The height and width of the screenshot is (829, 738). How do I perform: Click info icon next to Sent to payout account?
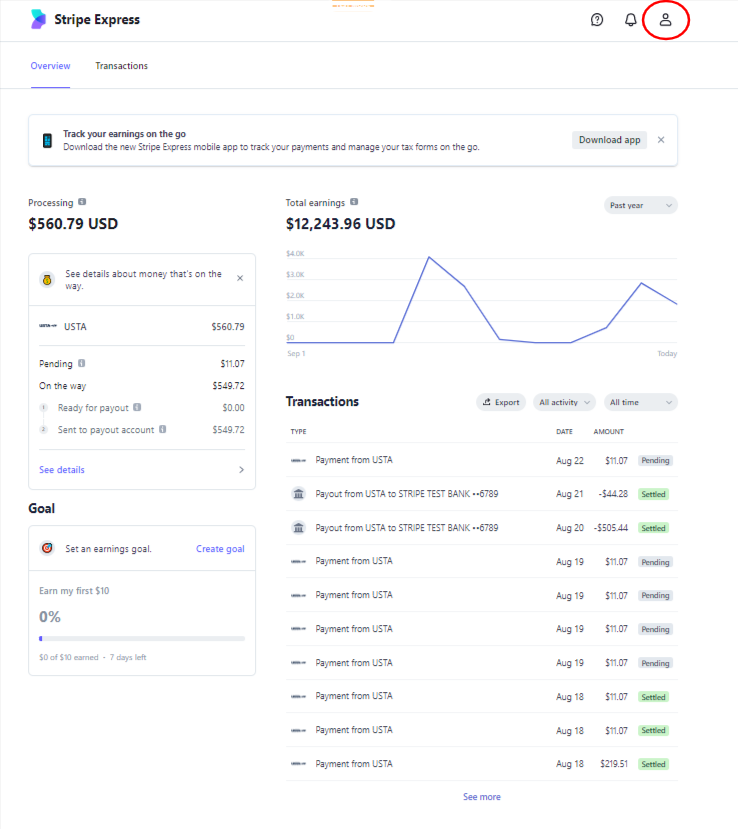click(x=162, y=429)
